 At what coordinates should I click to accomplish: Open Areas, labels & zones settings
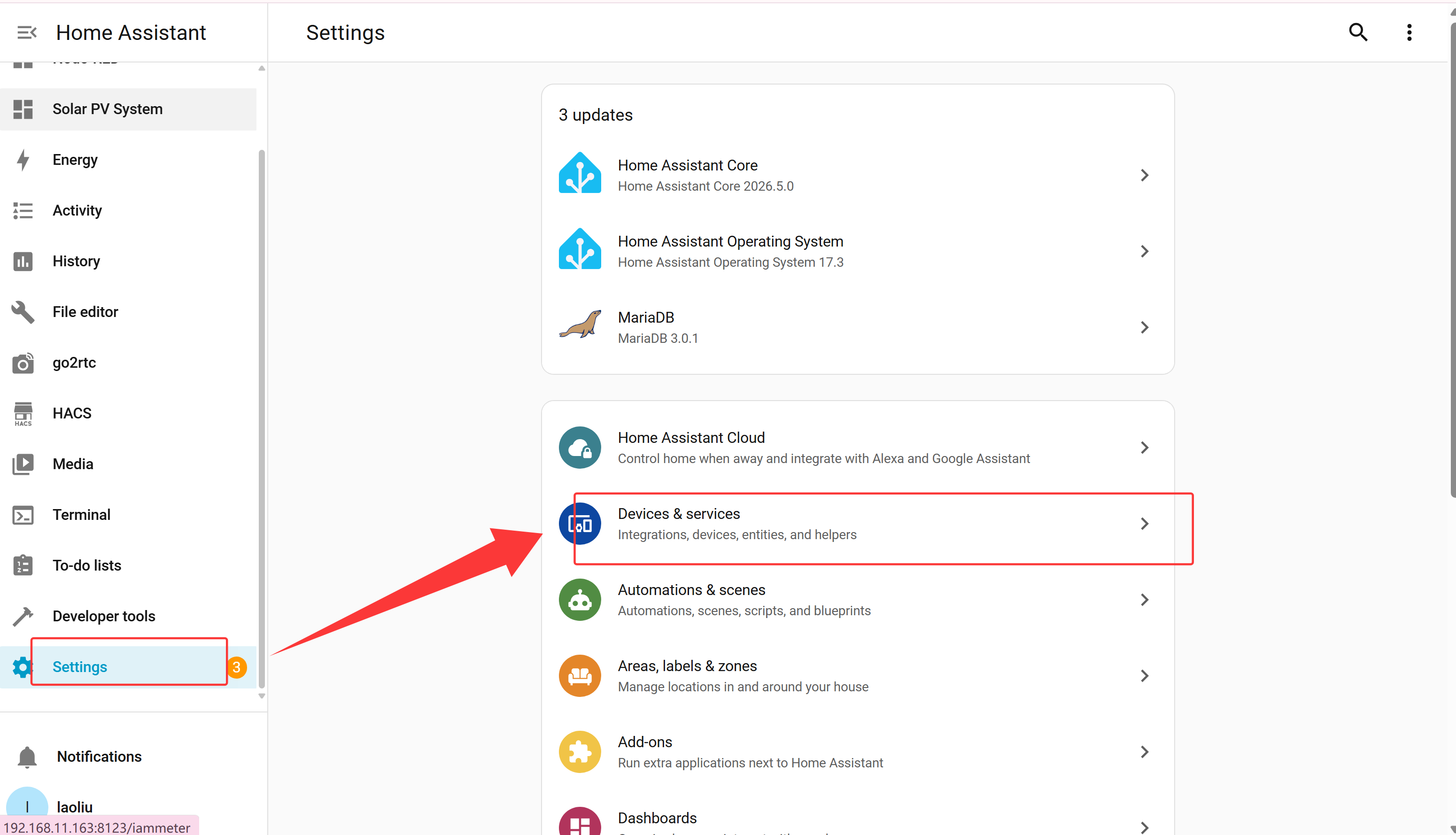[858, 676]
